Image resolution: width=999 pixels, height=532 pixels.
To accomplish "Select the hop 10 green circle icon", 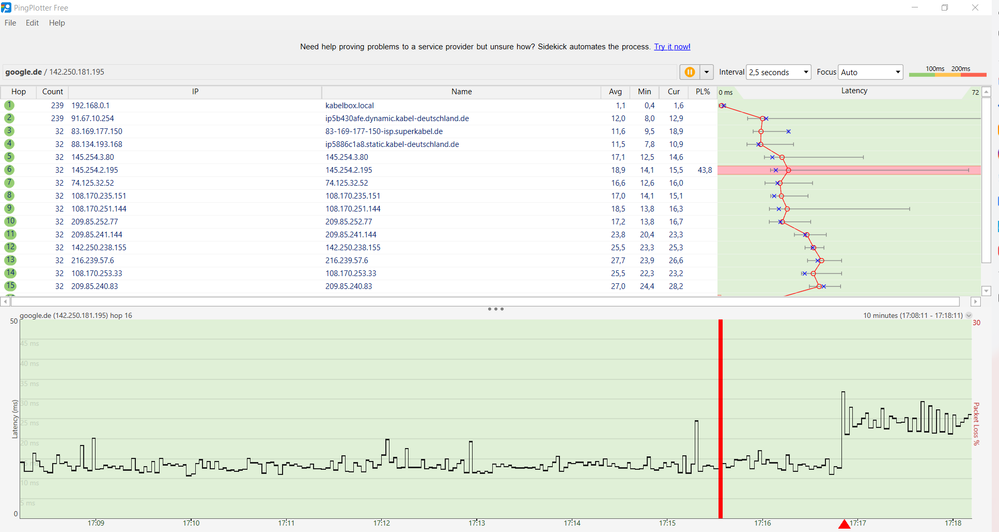I will (x=10, y=221).
